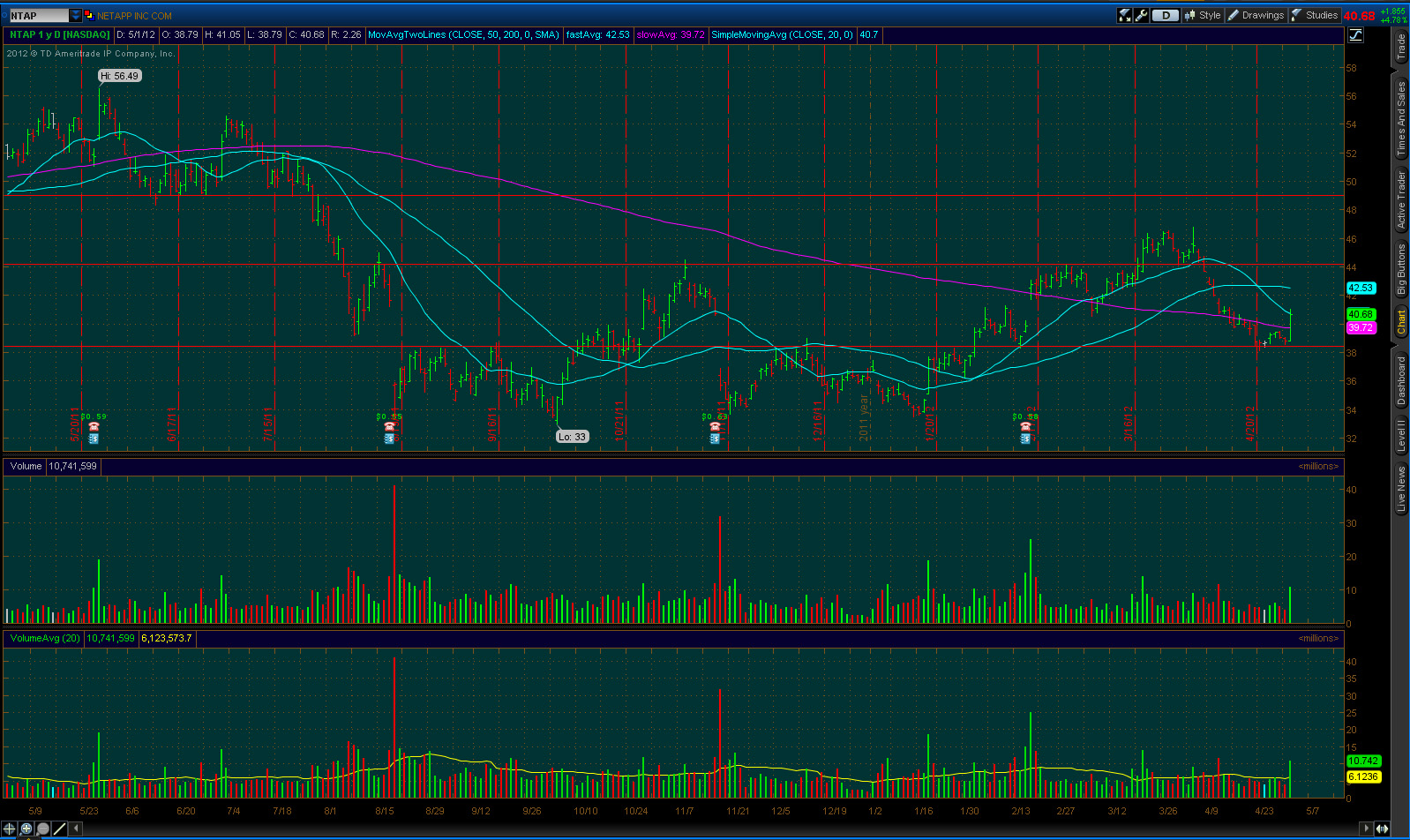
Task: Open chart settings wrench icon
Action: 1141,15
